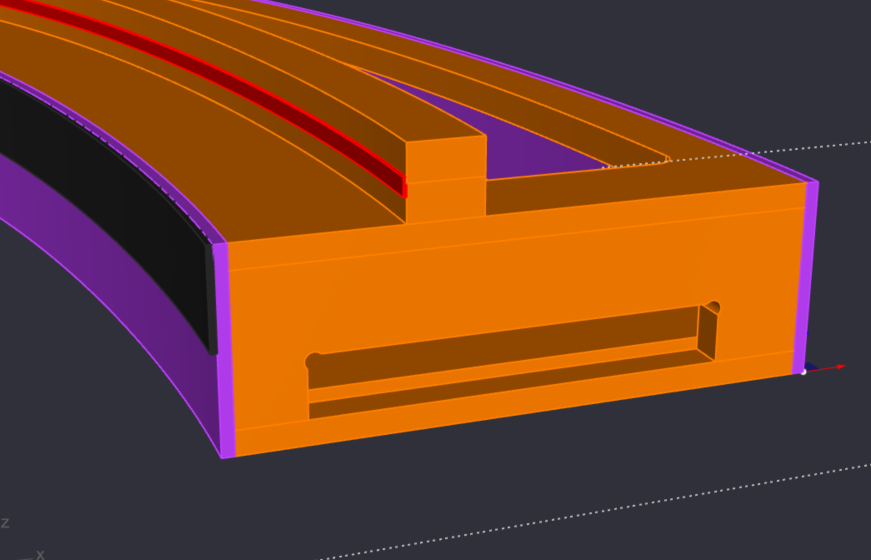Image resolution: width=871 pixels, height=560 pixels.
Task: Click the small blue plane at the origin
Action: (x=811, y=367)
